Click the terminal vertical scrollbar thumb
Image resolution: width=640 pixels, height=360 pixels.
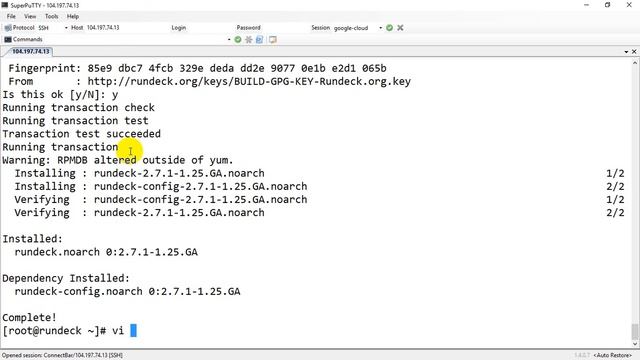[635, 331]
